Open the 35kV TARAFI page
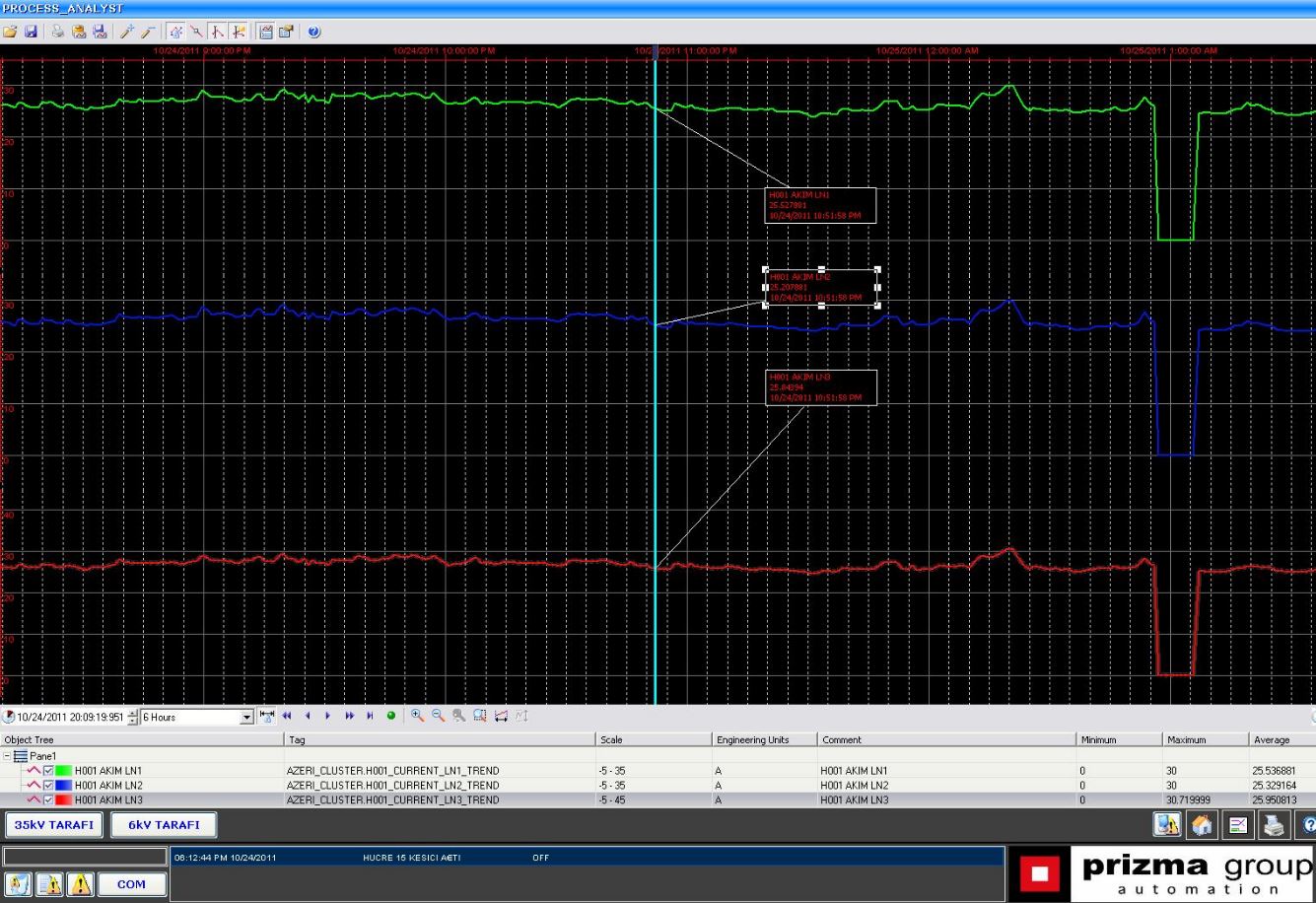Screen dimensions: 1316x903 point(53,825)
